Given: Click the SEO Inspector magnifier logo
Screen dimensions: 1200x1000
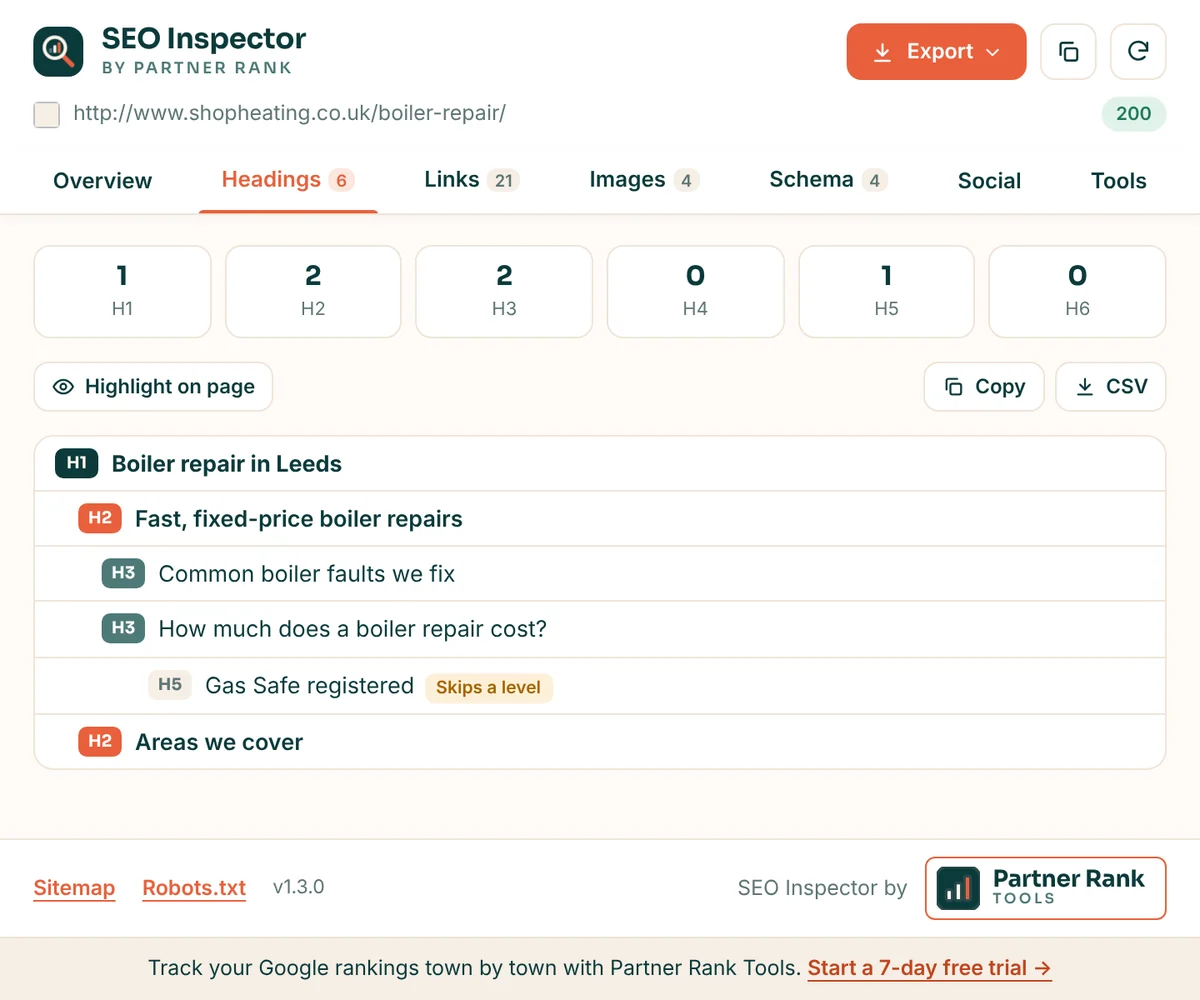Looking at the screenshot, I should click(x=58, y=51).
